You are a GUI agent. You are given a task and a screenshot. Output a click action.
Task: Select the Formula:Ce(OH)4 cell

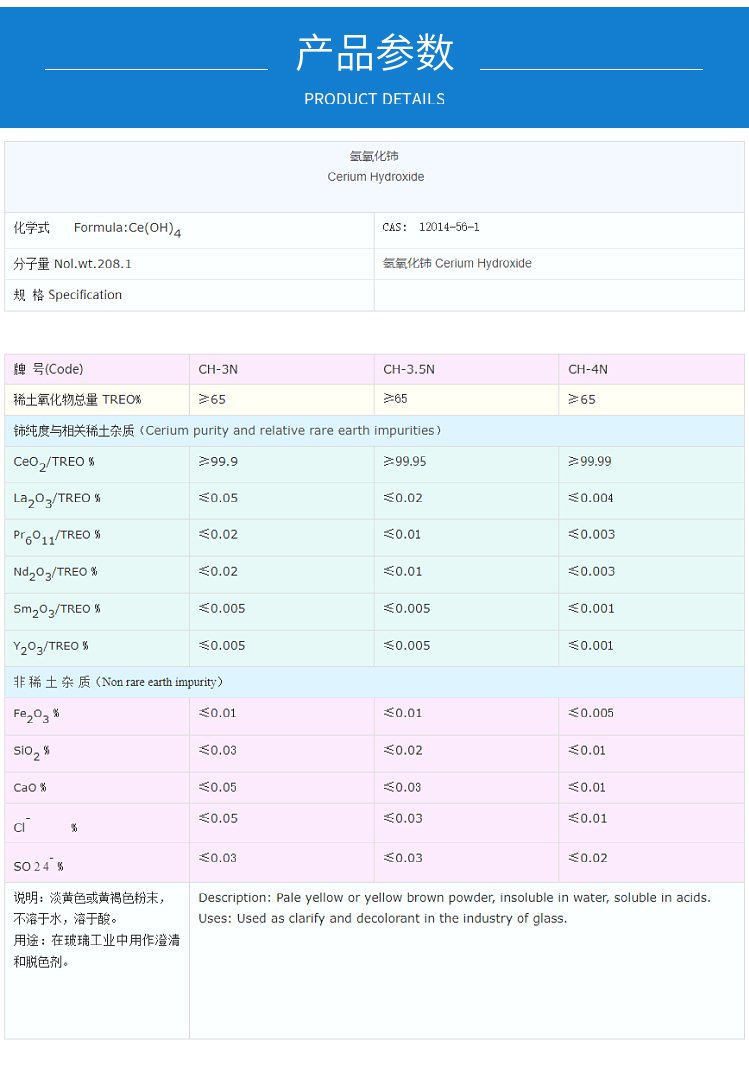coord(127,229)
